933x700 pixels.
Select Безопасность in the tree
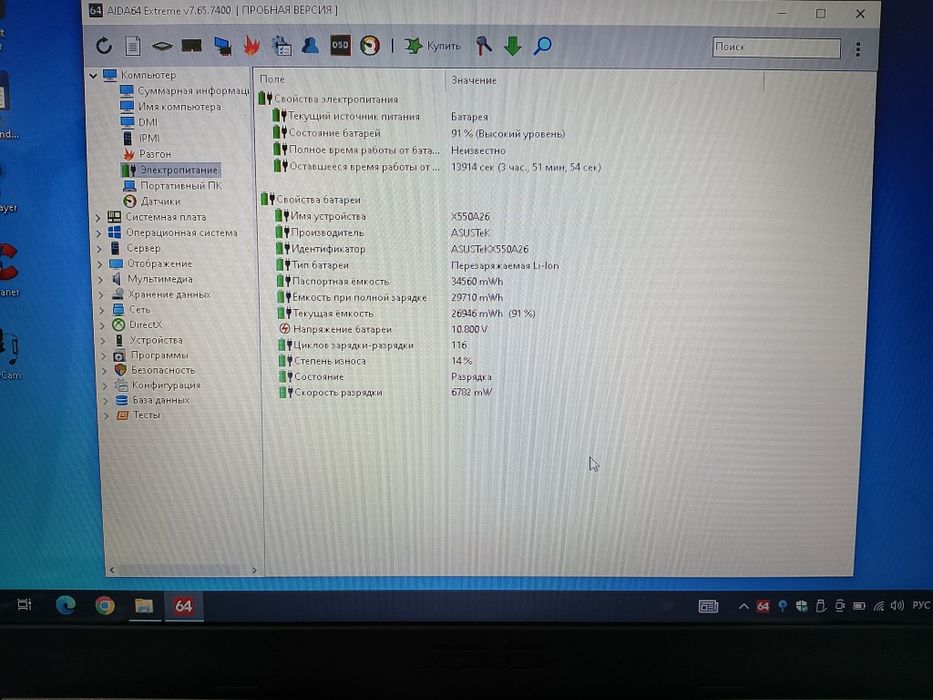click(155, 370)
